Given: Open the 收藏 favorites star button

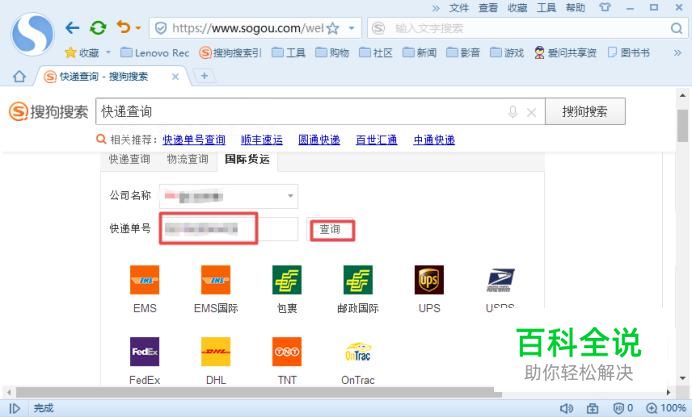Looking at the screenshot, I should click(x=82, y=53).
